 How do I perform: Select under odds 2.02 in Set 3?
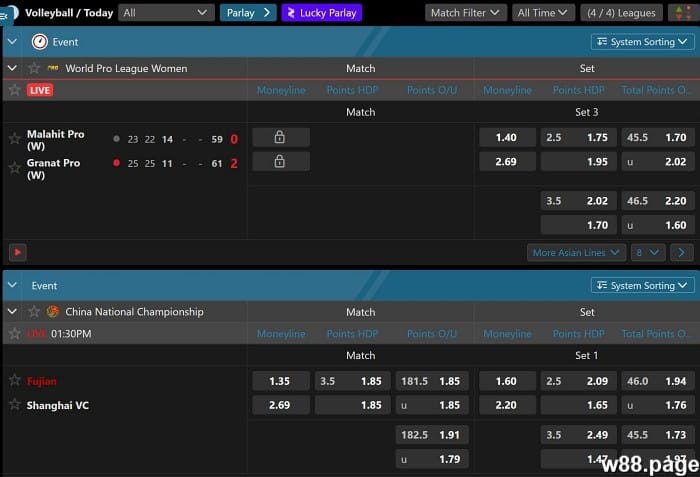pyautogui.click(x=658, y=161)
